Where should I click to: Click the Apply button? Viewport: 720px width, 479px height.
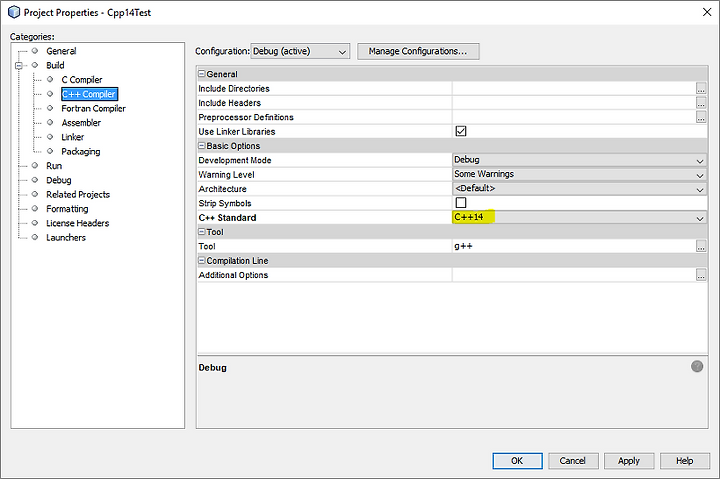click(x=629, y=461)
